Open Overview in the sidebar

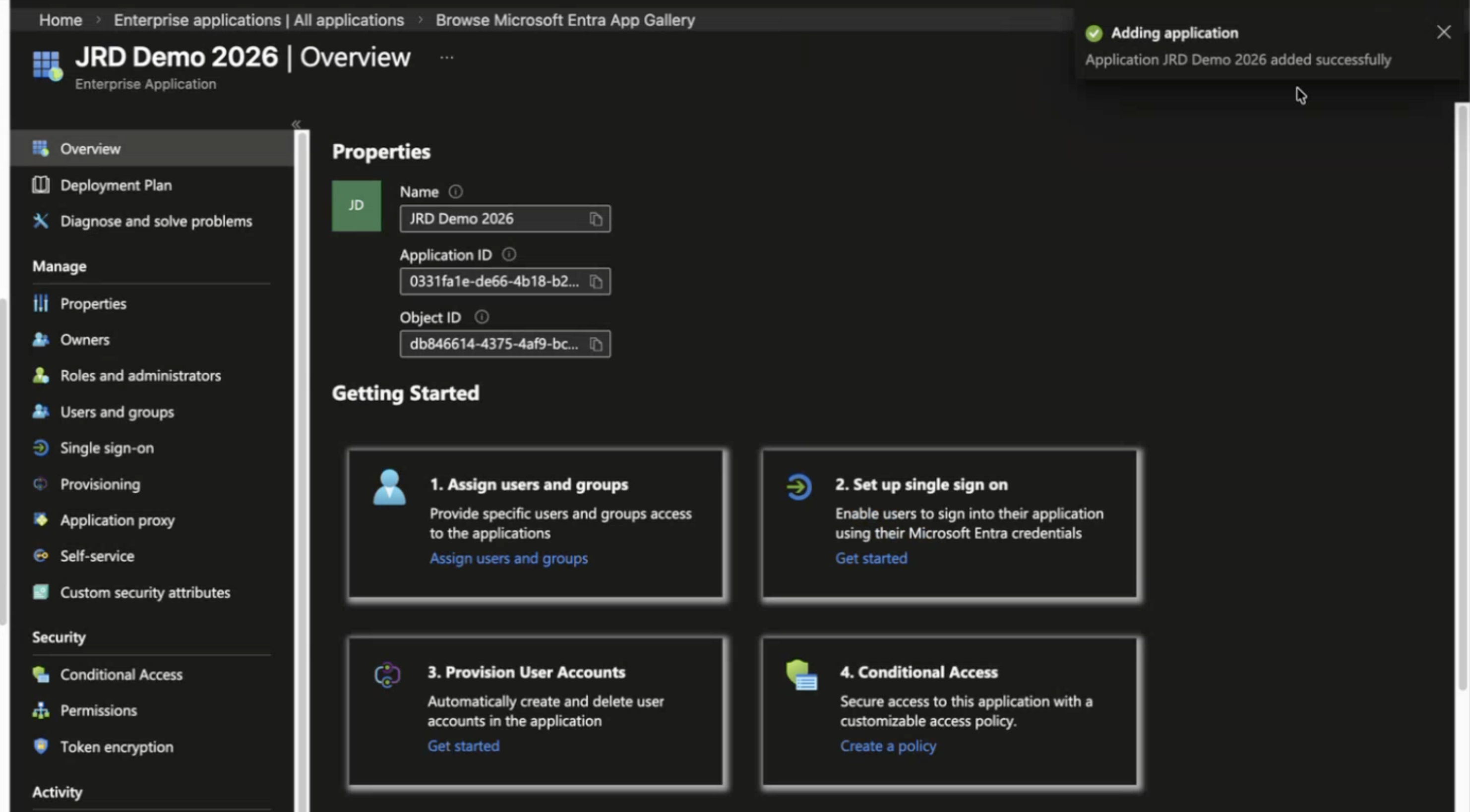click(152, 149)
